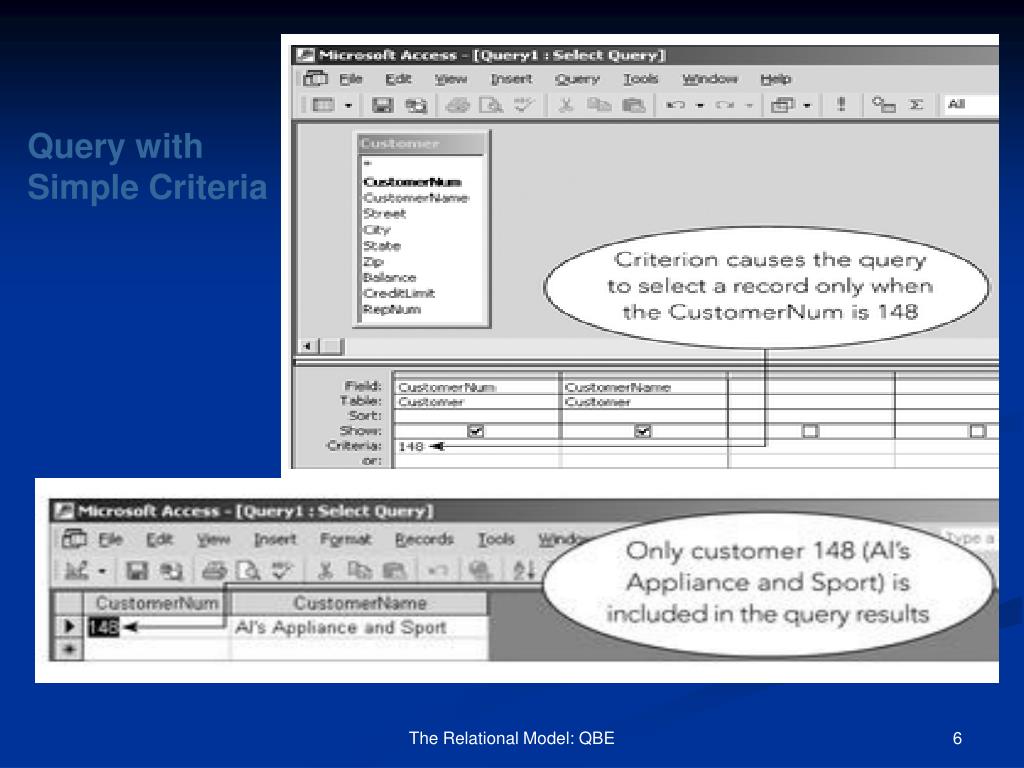Click Criteria cell containing 148 in design grid
Screen dimensions: 1024x768
477,447
